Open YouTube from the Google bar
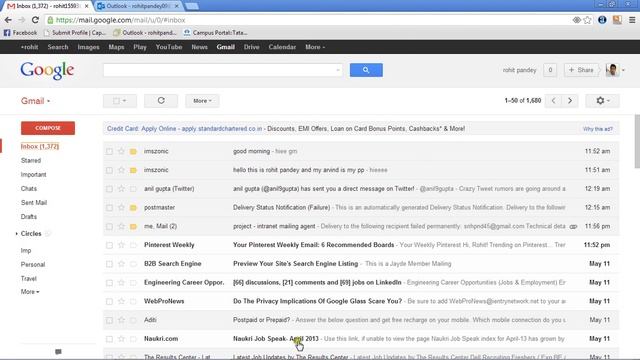Screen dimensions: 640x360 (x=169, y=47)
